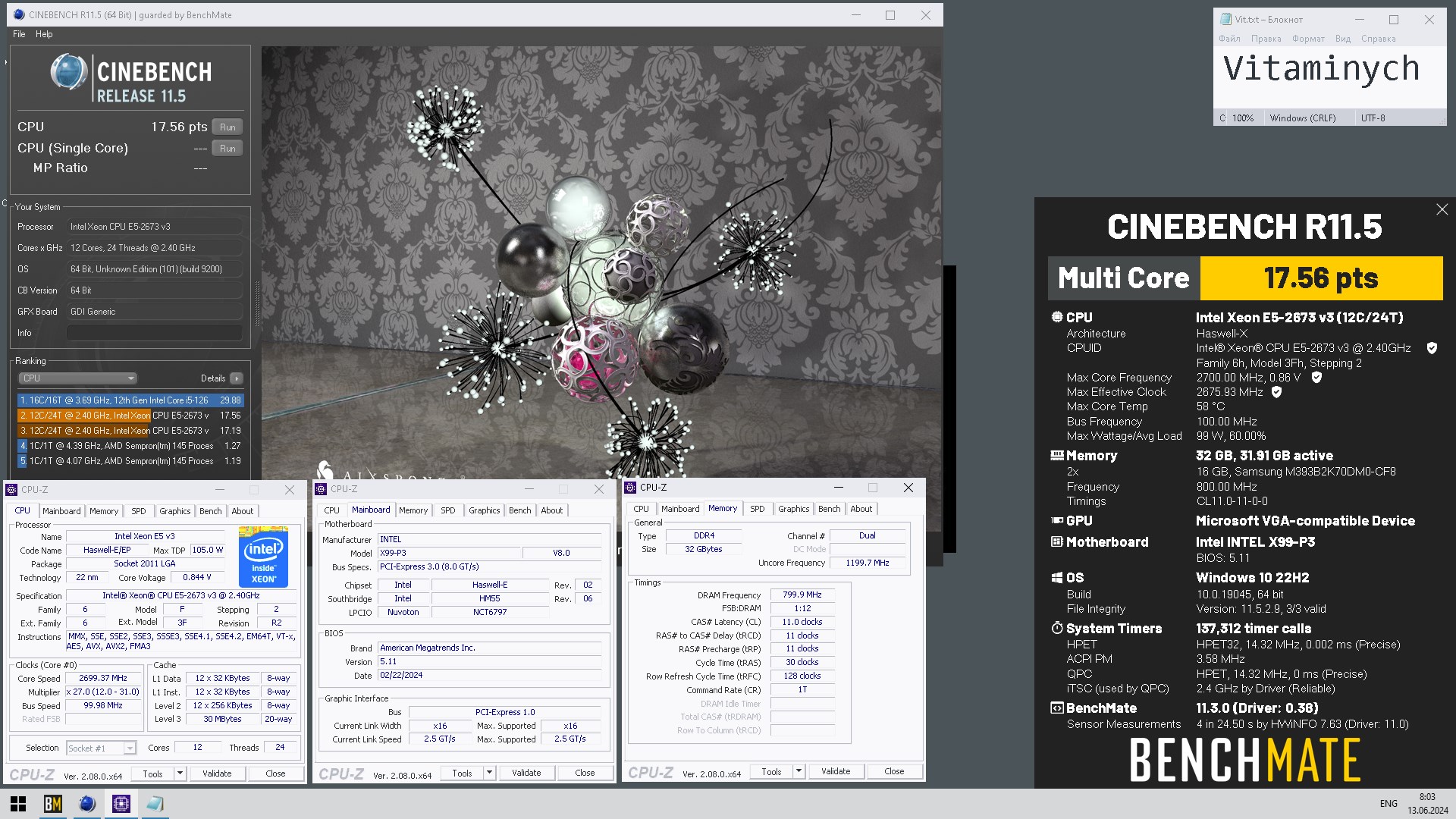The width and height of the screenshot is (1456, 819).
Task: Click the BenchMate Memory section icon
Action: point(1057,456)
